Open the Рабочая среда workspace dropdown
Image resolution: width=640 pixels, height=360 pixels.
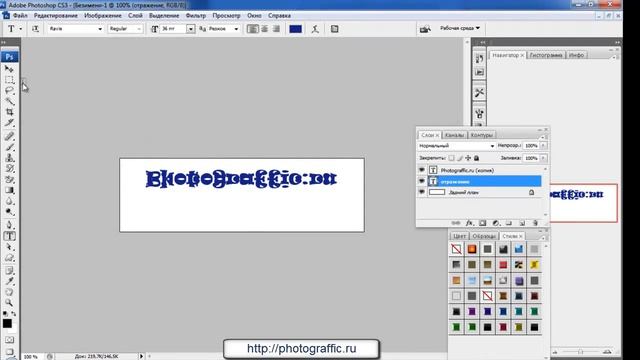pos(460,28)
